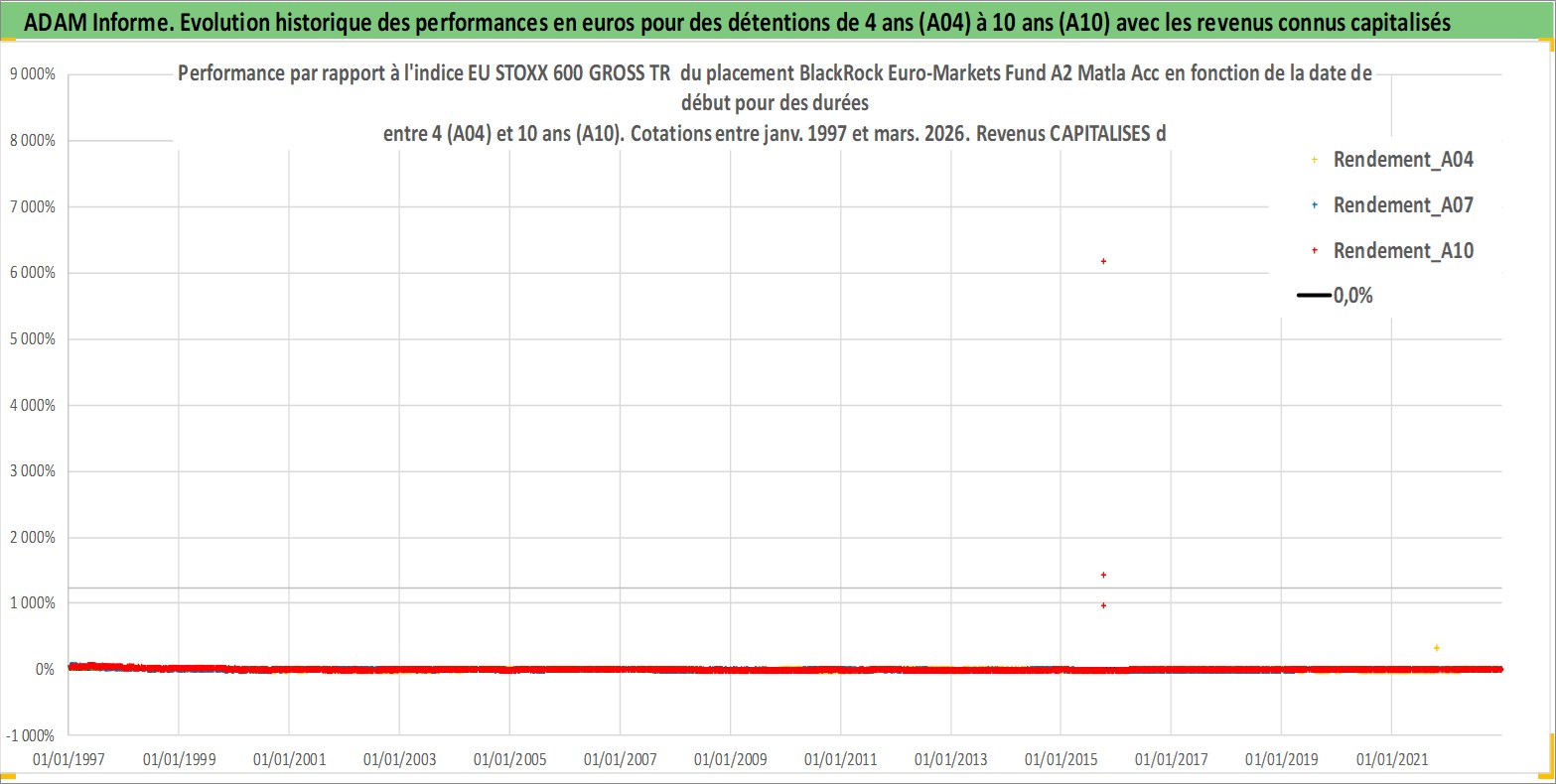The width and height of the screenshot is (1556, 784).
Task: Select the Rendement_A10 legend entry
Action: pyautogui.click(x=1392, y=251)
